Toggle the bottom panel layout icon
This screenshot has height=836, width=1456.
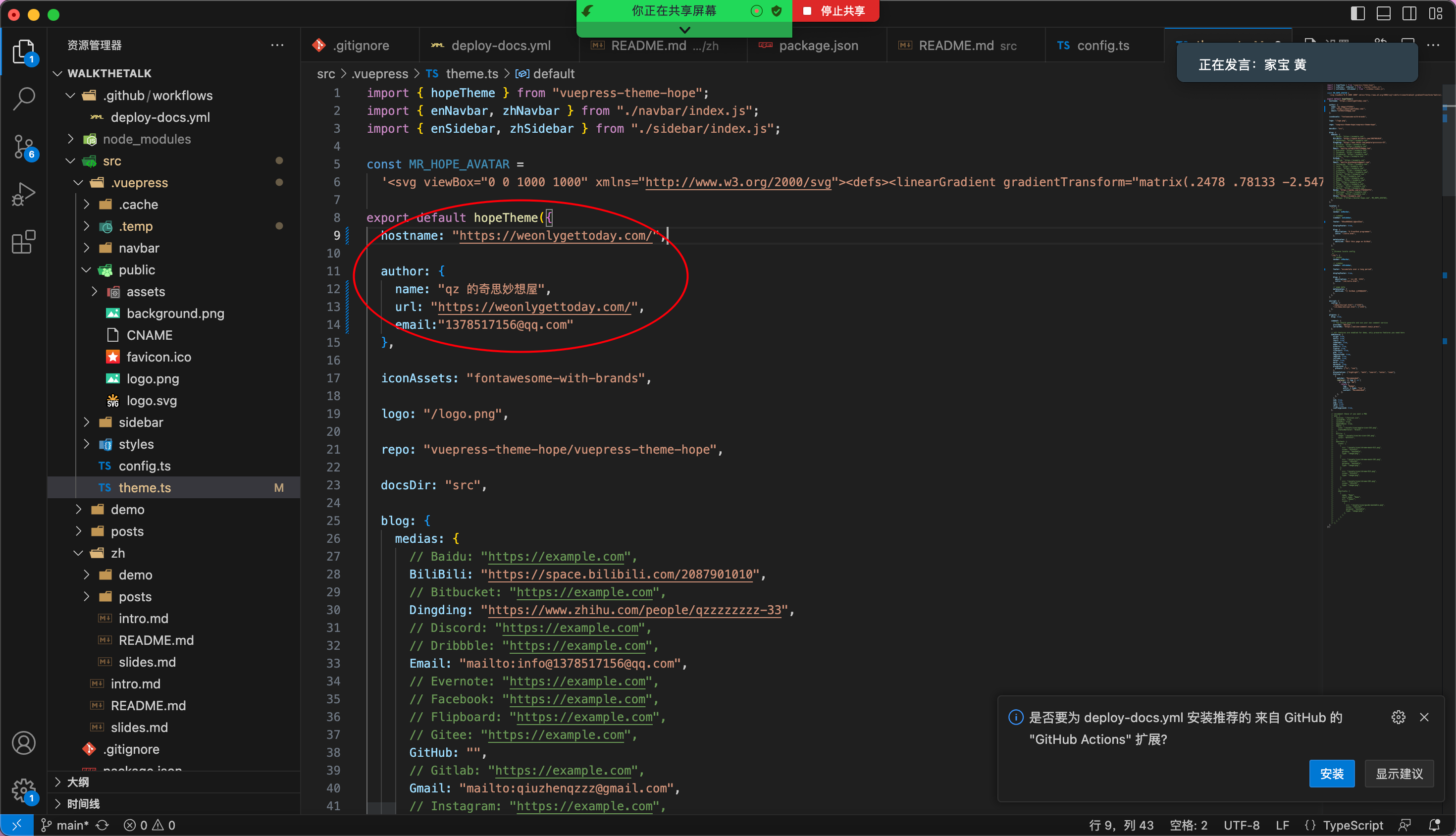(1384, 13)
